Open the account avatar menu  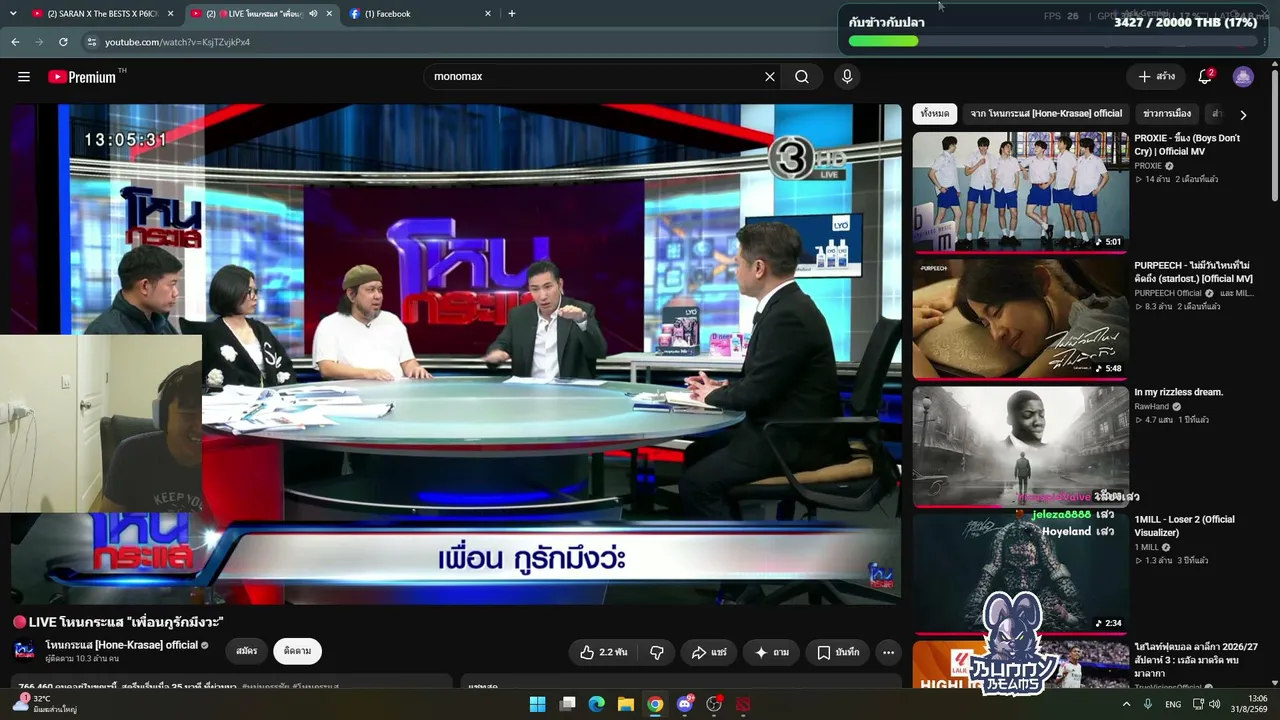pos(1243,77)
